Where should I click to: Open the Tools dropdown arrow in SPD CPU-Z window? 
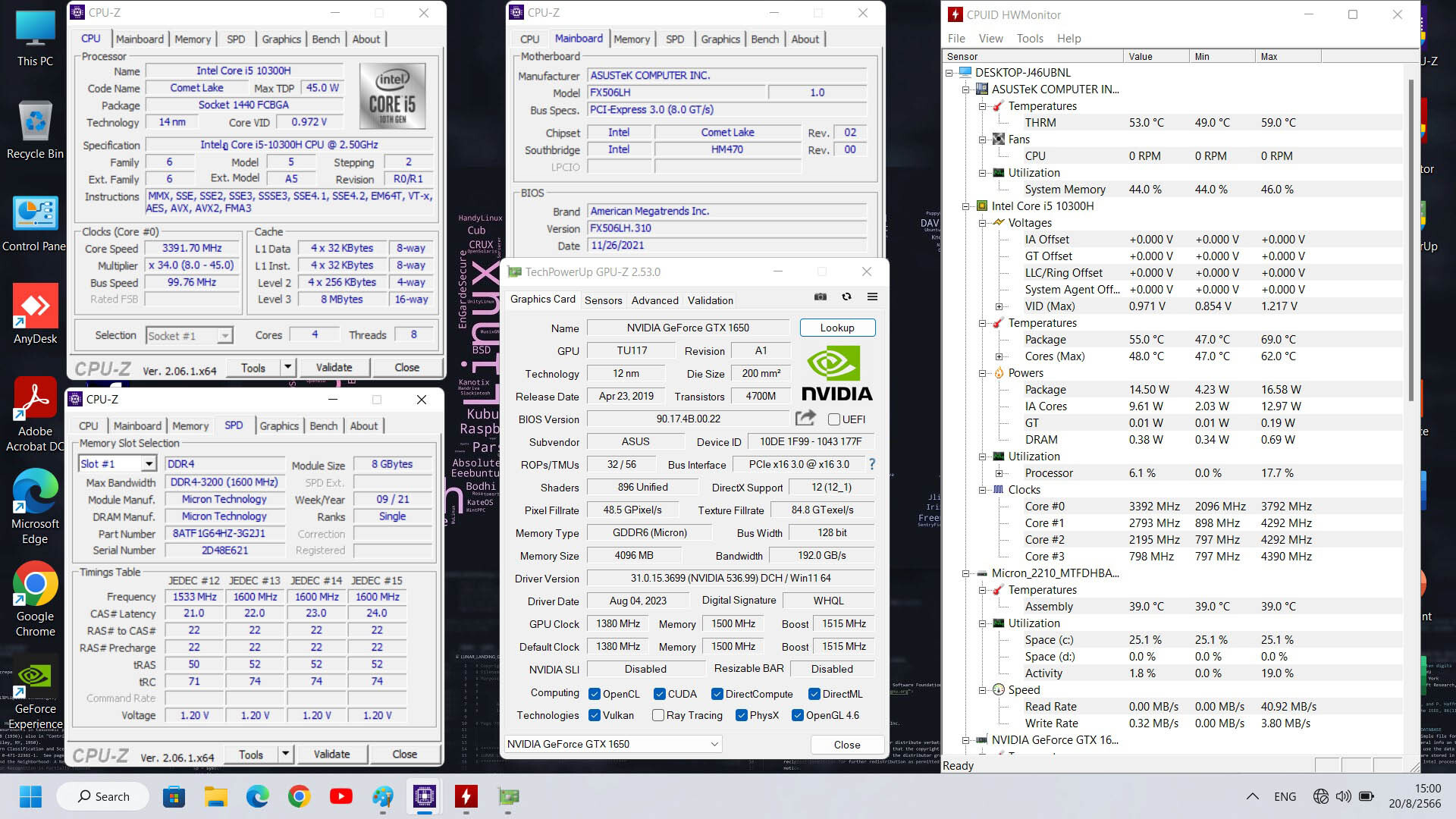(285, 754)
